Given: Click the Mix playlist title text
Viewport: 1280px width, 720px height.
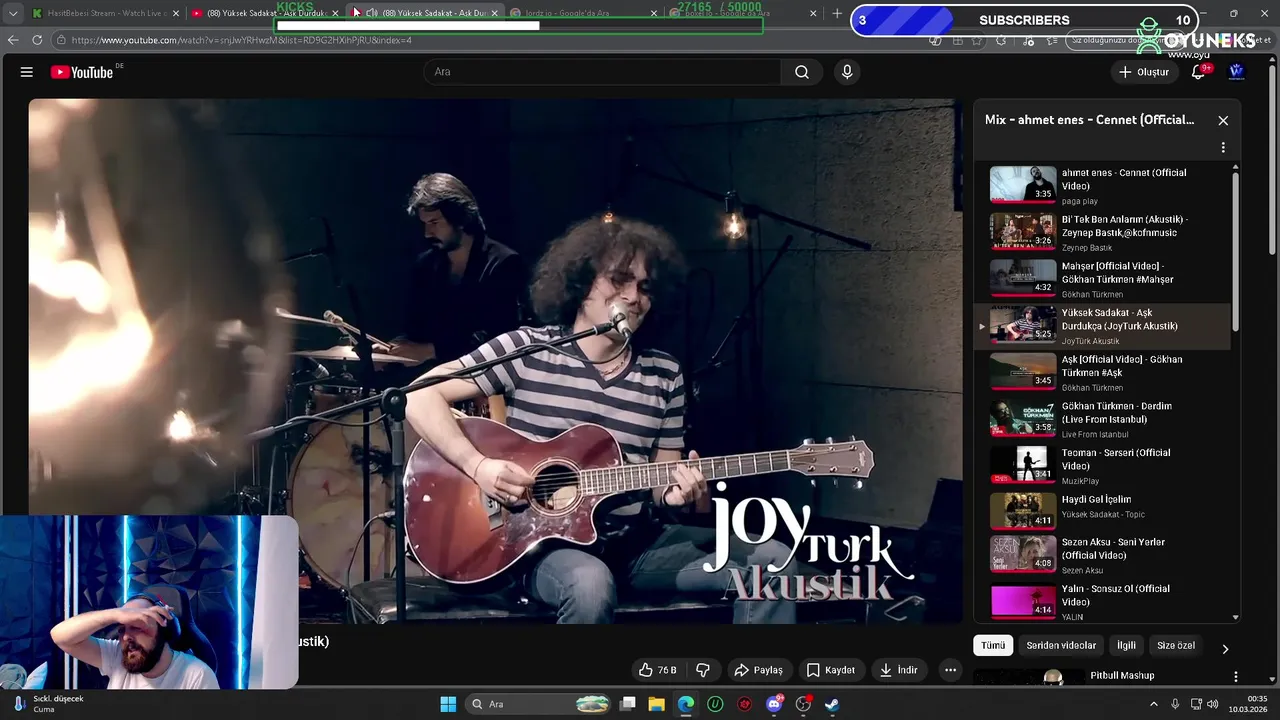Looking at the screenshot, I should click(x=1089, y=120).
